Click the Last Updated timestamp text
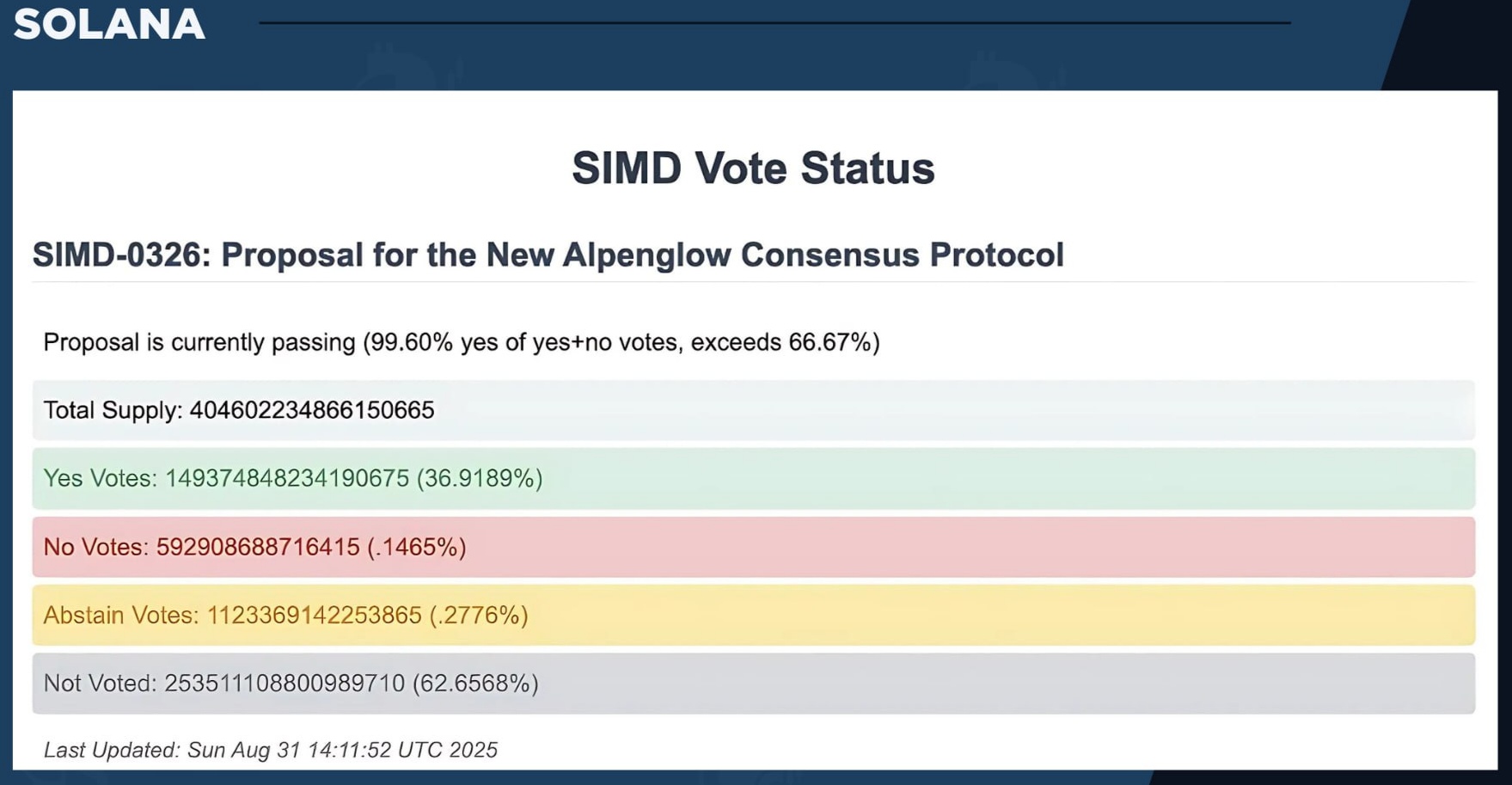This screenshot has width=1512, height=785. (x=271, y=750)
